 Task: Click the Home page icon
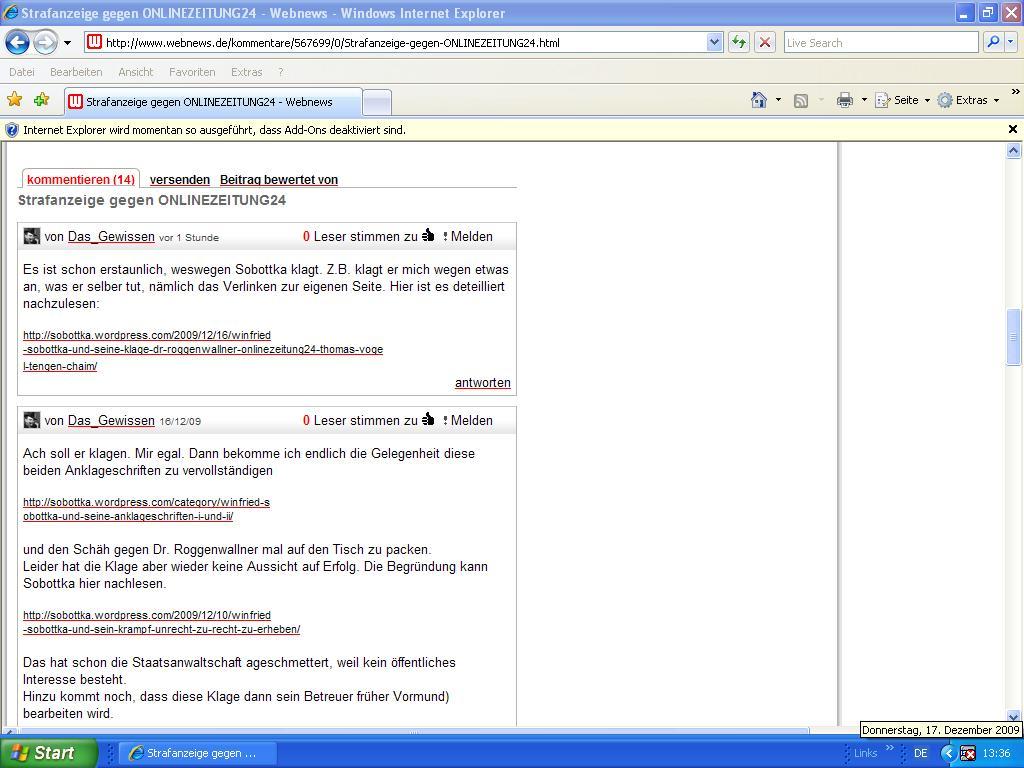(x=759, y=100)
